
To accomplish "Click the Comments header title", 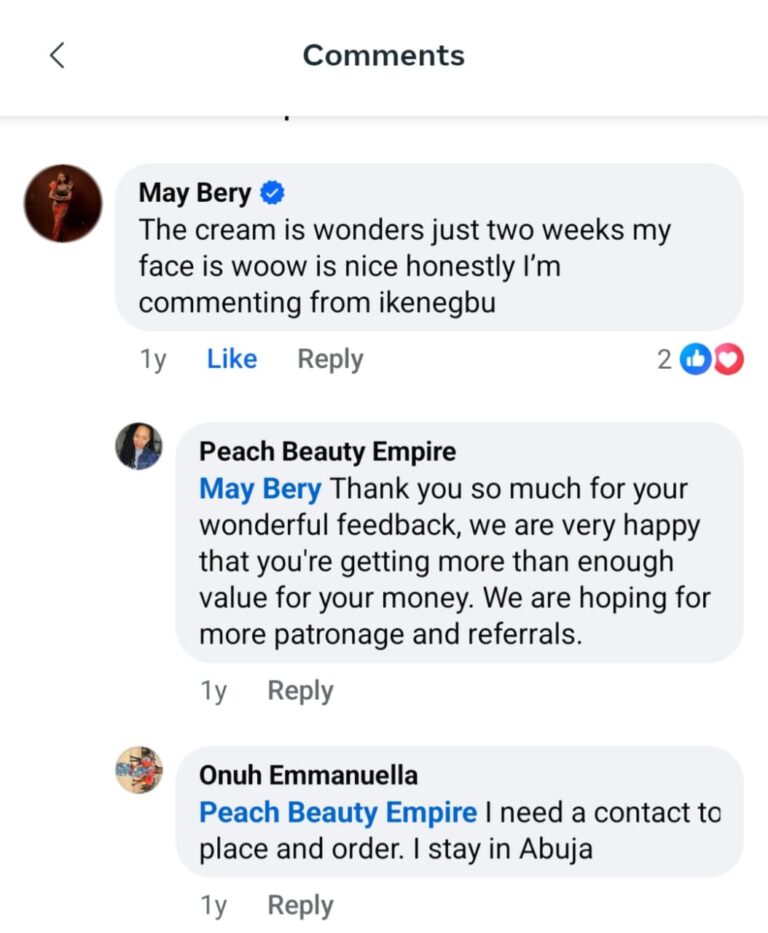I will click(x=384, y=55).
